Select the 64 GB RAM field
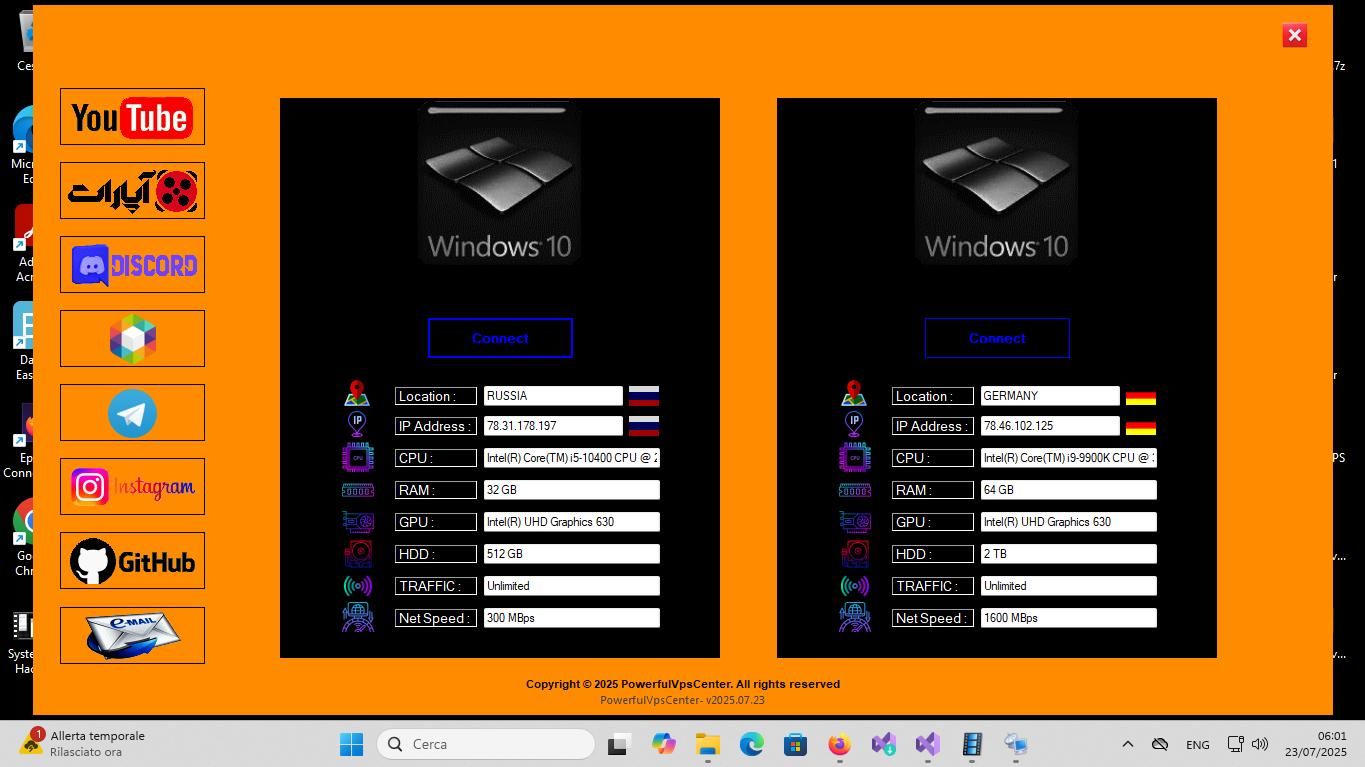The image size is (1365, 767). coord(1069,490)
